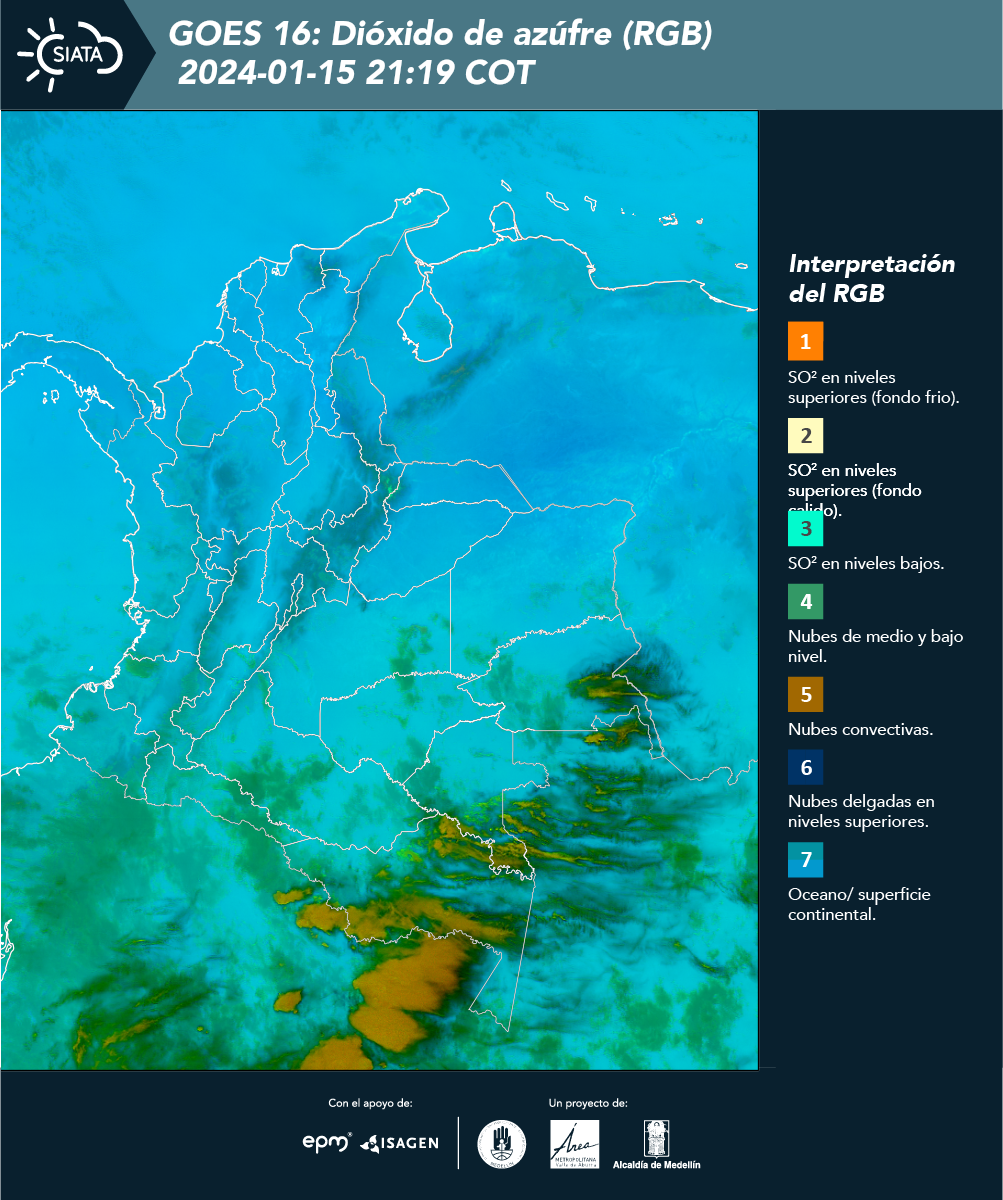Click the "SO² en niveles bajos." label

866,563
